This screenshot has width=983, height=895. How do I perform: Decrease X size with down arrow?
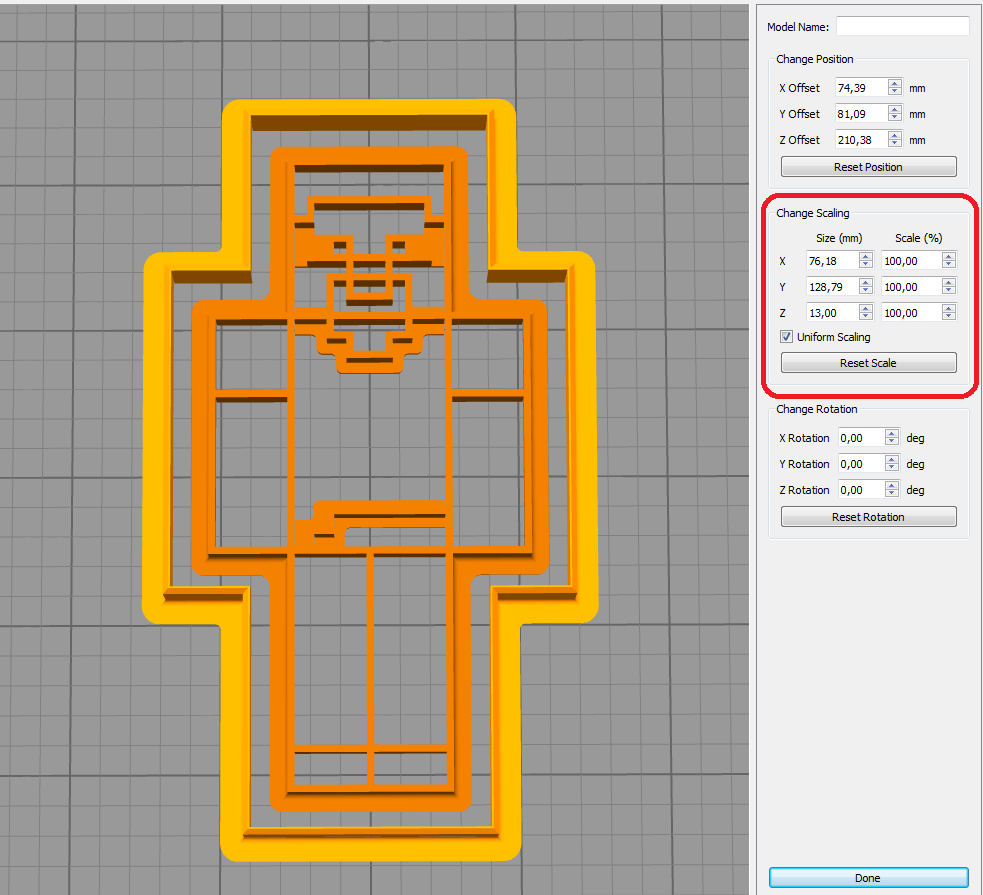tap(866, 265)
